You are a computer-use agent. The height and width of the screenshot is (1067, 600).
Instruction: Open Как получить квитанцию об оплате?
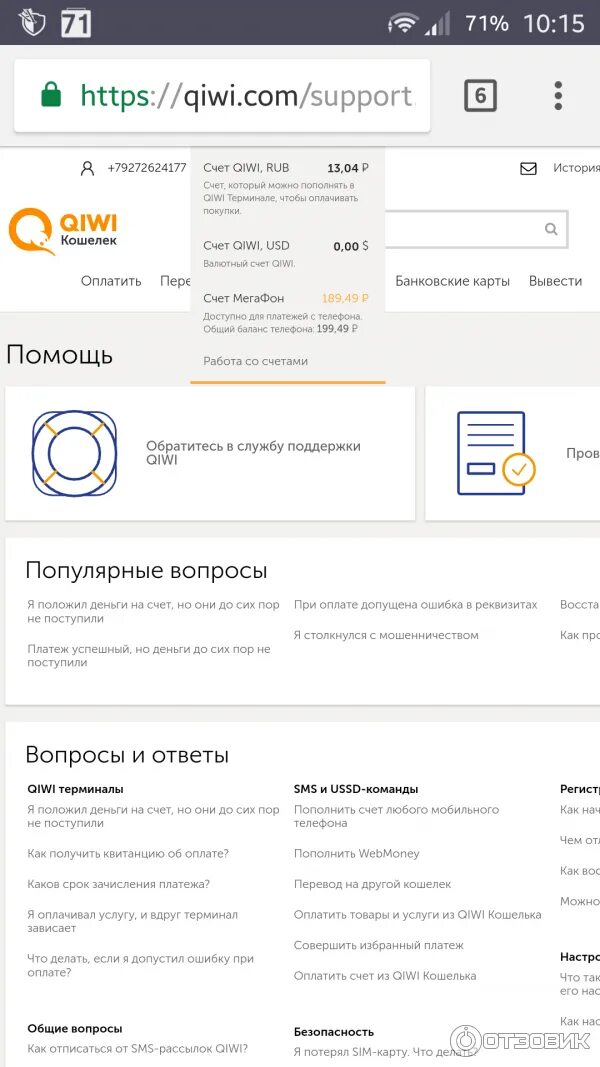click(128, 853)
